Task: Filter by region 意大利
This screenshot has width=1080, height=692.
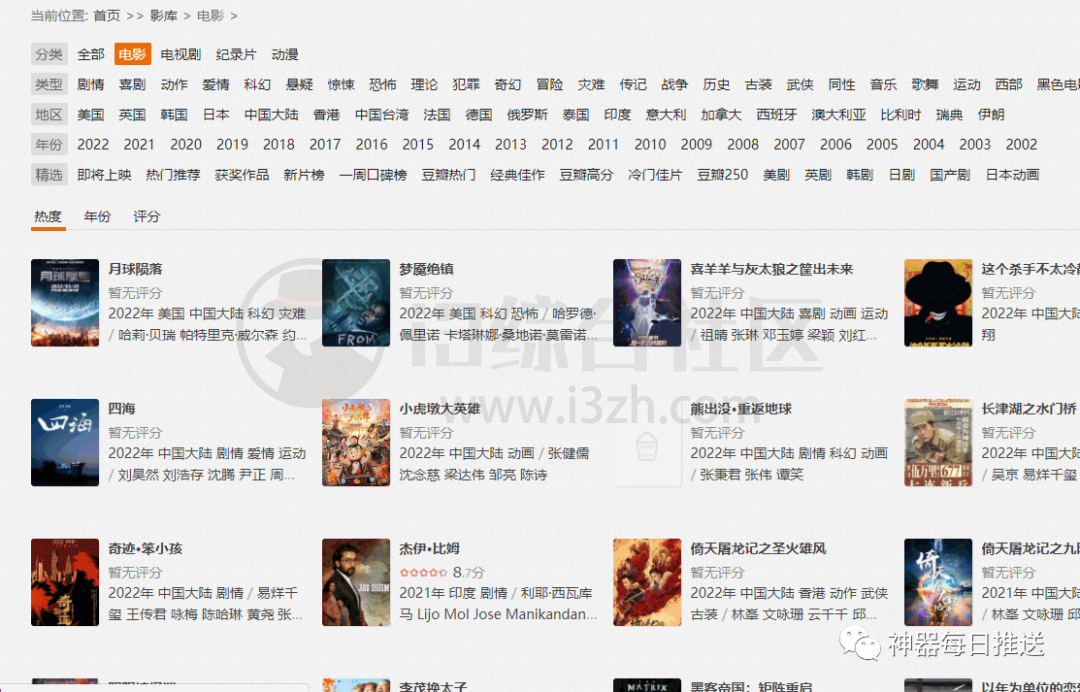Action: point(665,114)
